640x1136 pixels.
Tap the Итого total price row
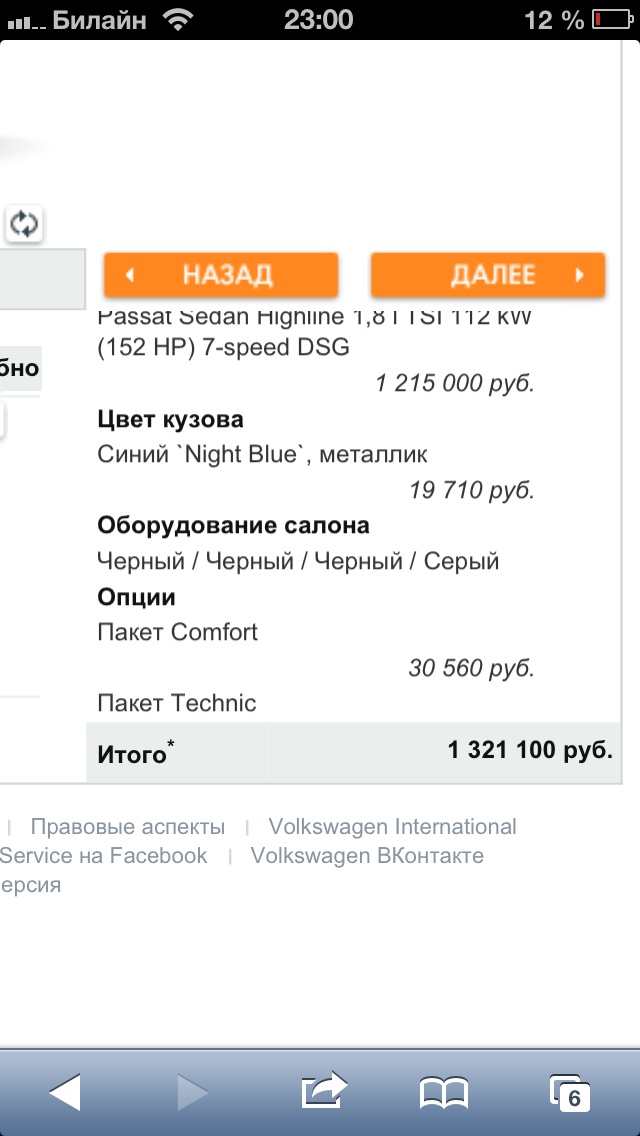[x=354, y=752]
